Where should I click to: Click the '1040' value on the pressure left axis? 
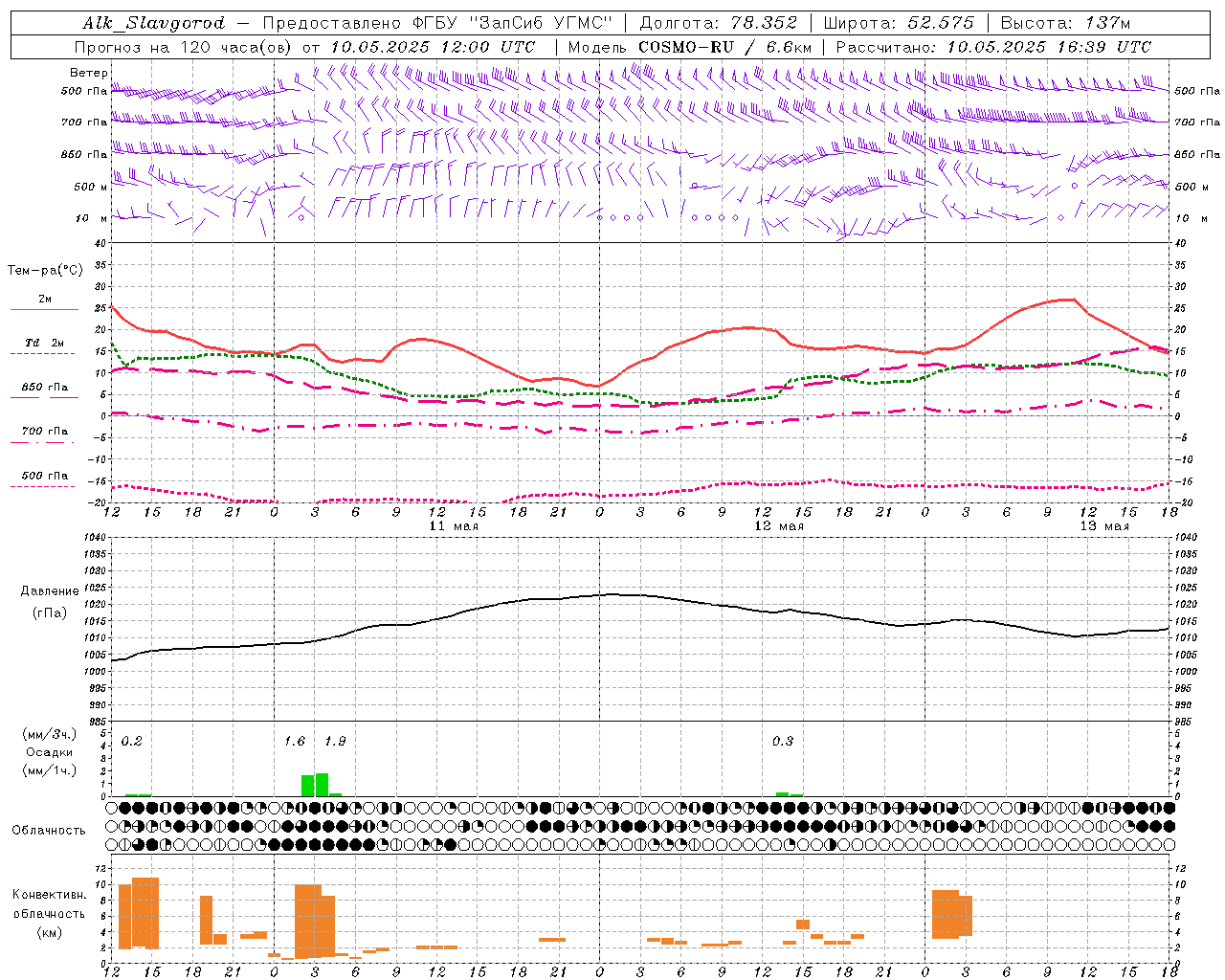point(97,538)
